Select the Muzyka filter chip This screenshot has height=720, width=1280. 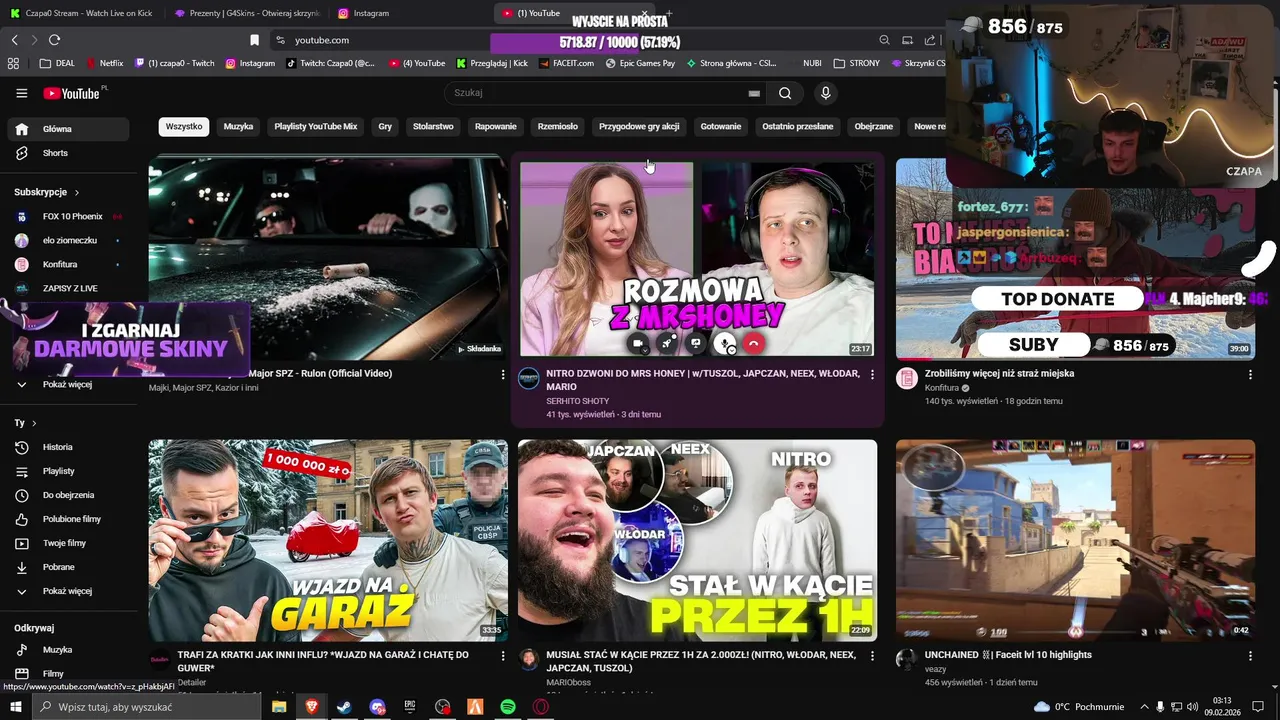pyautogui.click(x=238, y=127)
